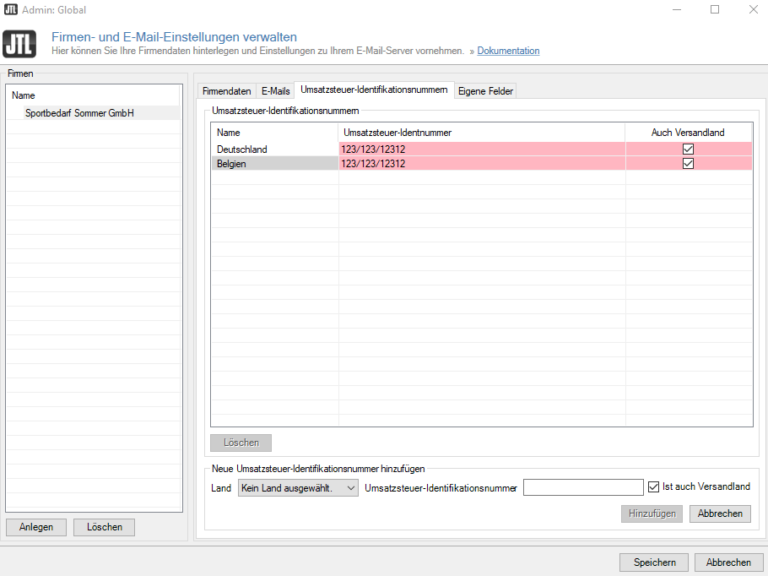Select the Belgien row in the table

pyautogui.click(x=274, y=164)
